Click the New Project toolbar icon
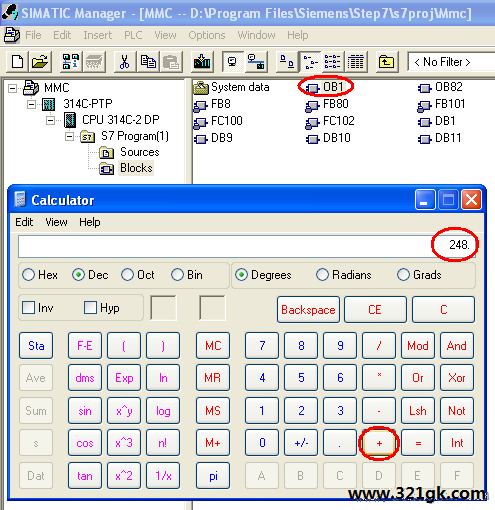 tap(18, 62)
